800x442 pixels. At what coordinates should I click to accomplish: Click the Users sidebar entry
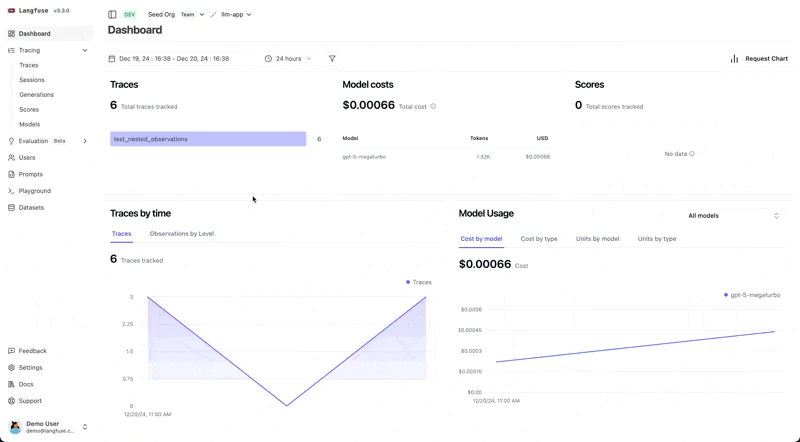tap(27, 158)
